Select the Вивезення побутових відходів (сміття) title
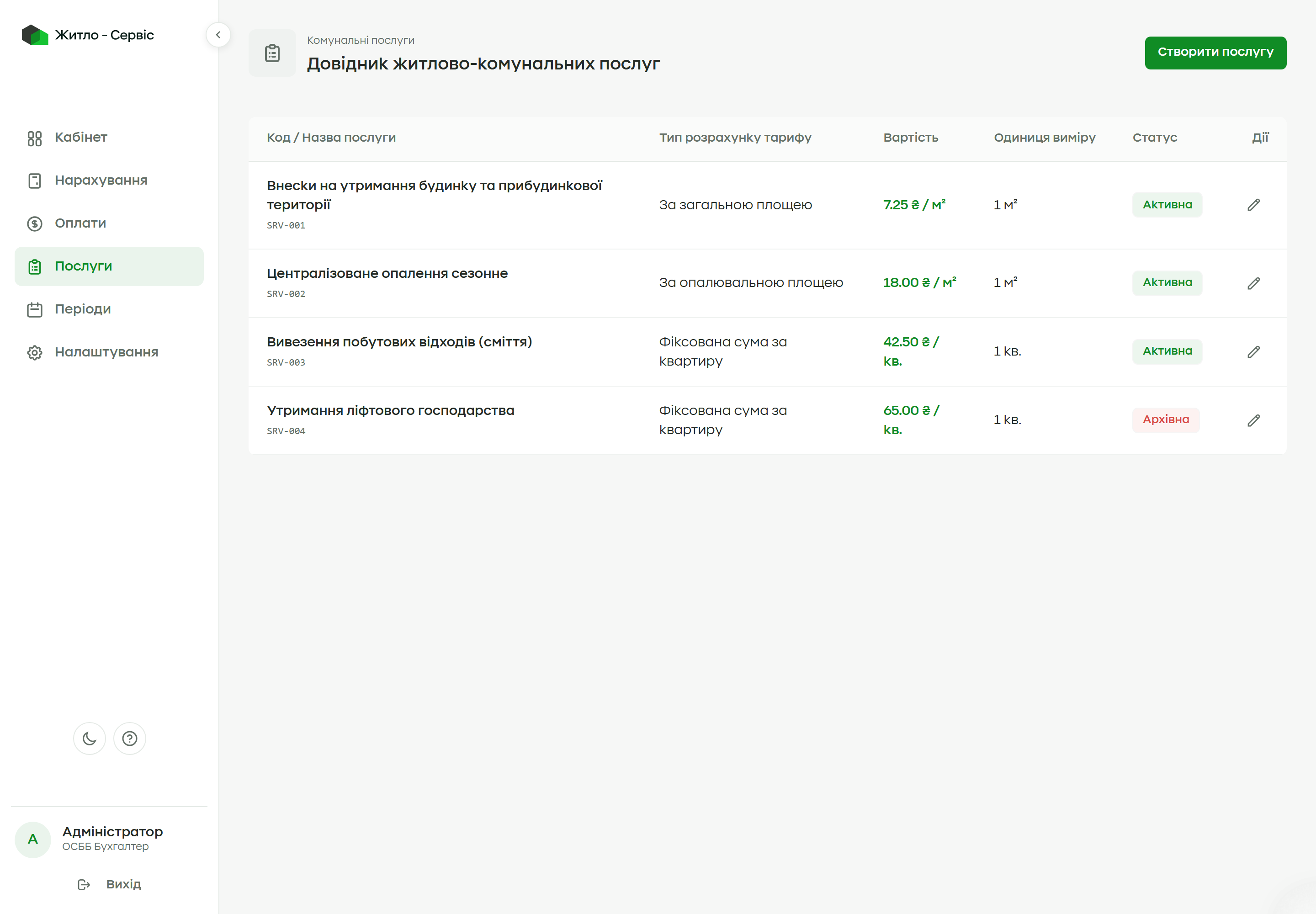The image size is (1316, 914). coord(399,342)
